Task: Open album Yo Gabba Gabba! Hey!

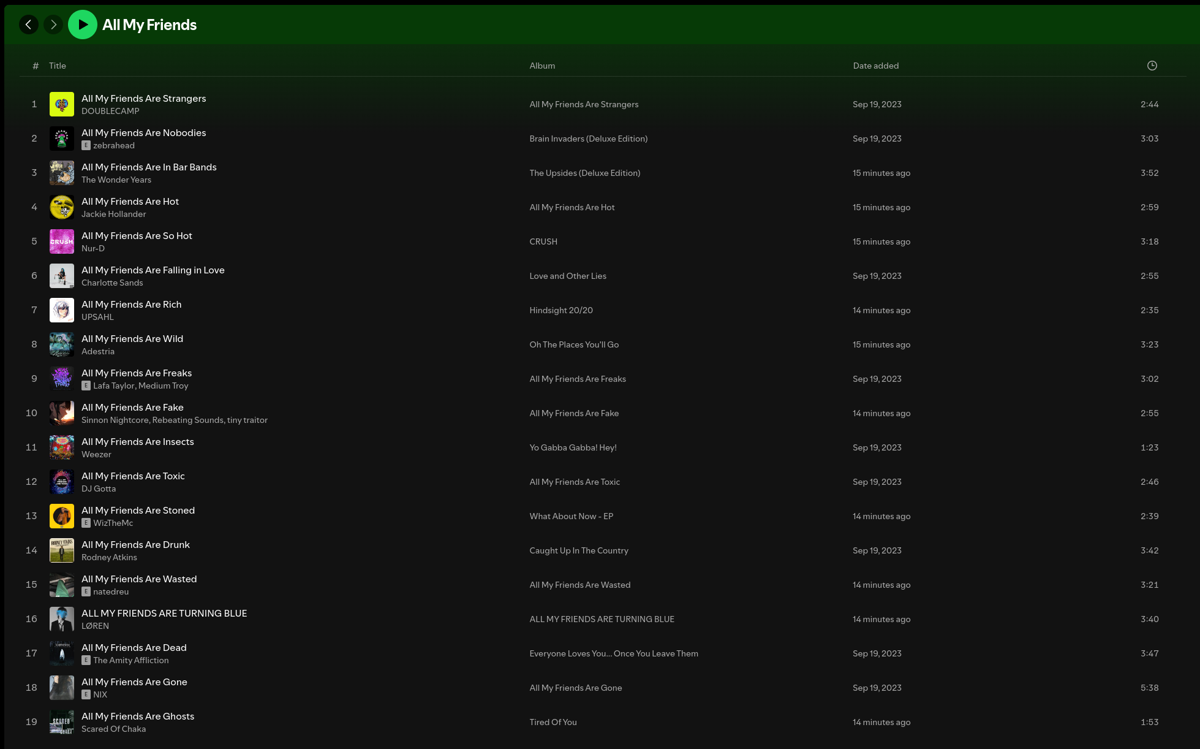Action: (573, 448)
